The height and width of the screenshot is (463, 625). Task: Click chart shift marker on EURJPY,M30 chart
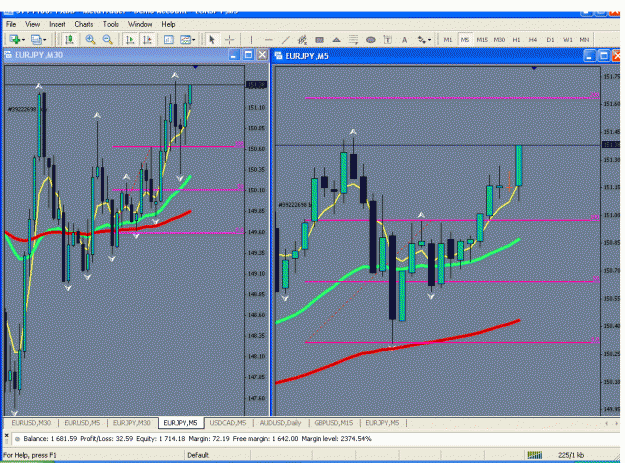195,67
